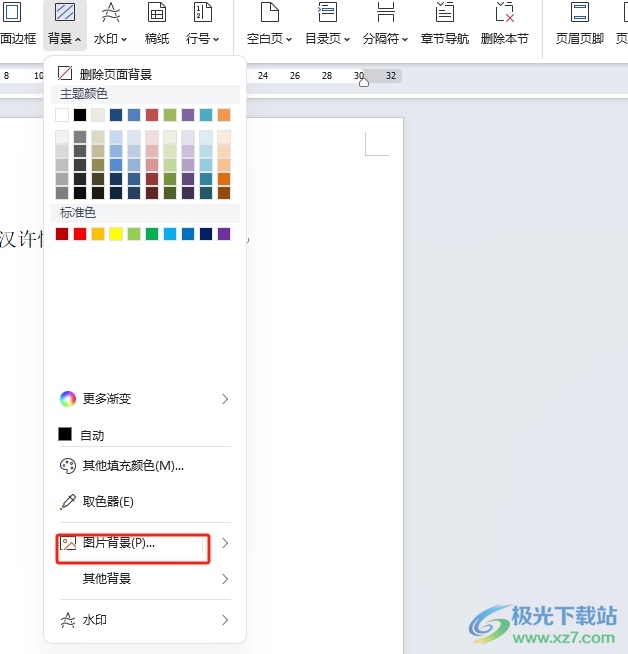Expand arrow beside menu 水印 item

[x=225, y=620]
